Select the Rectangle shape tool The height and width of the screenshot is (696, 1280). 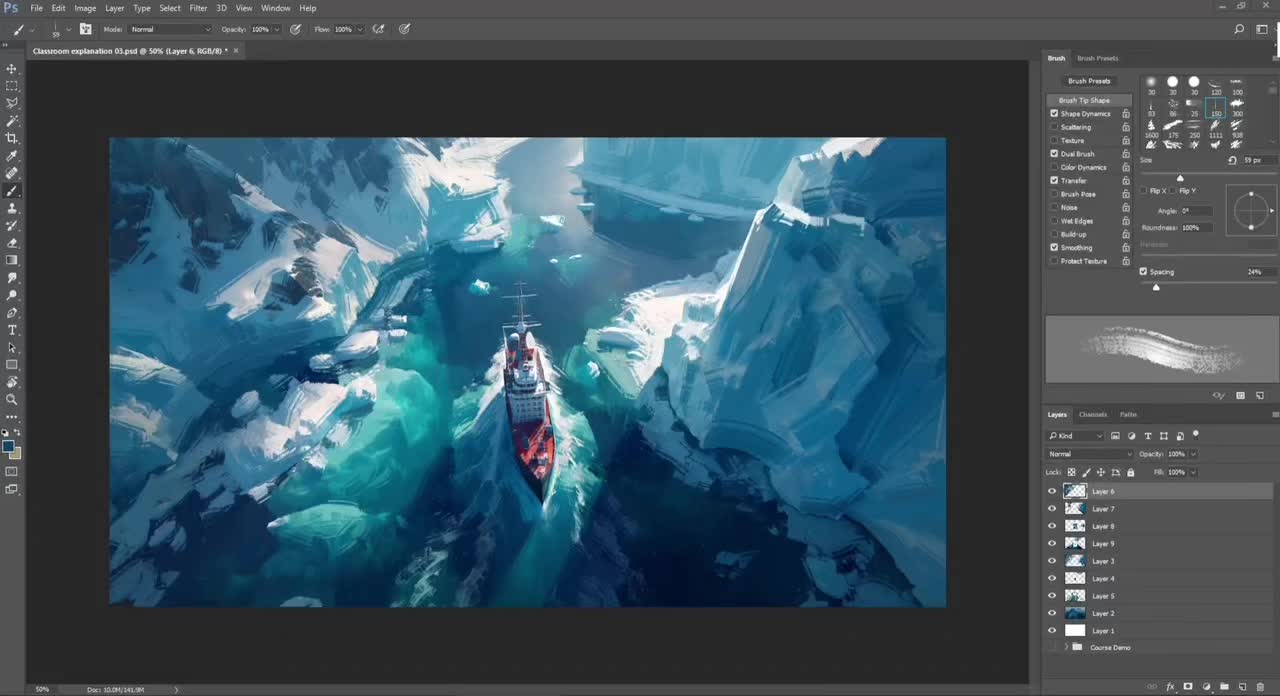point(12,364)
